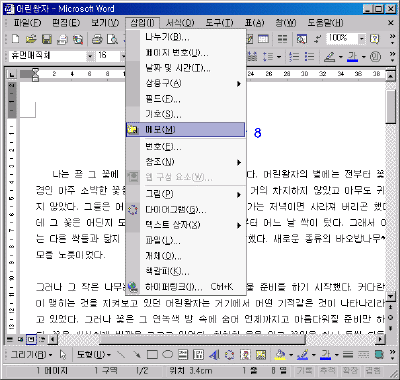The height and width of the screenshot is (380, 400).
Task: Click the vertical scrollbar down arrow
Action: tap(390, 296)
